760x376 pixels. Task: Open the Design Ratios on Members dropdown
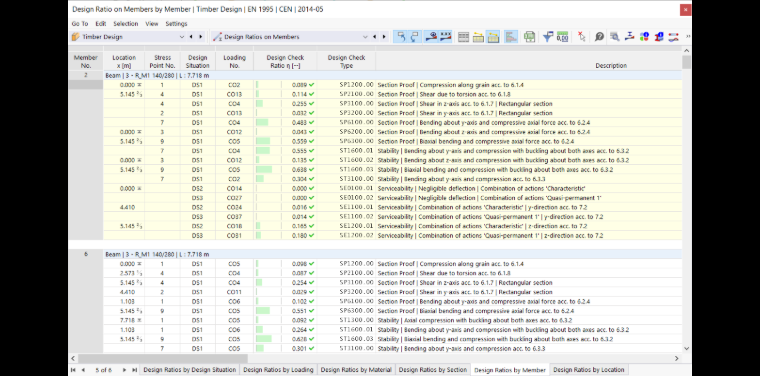365,37
